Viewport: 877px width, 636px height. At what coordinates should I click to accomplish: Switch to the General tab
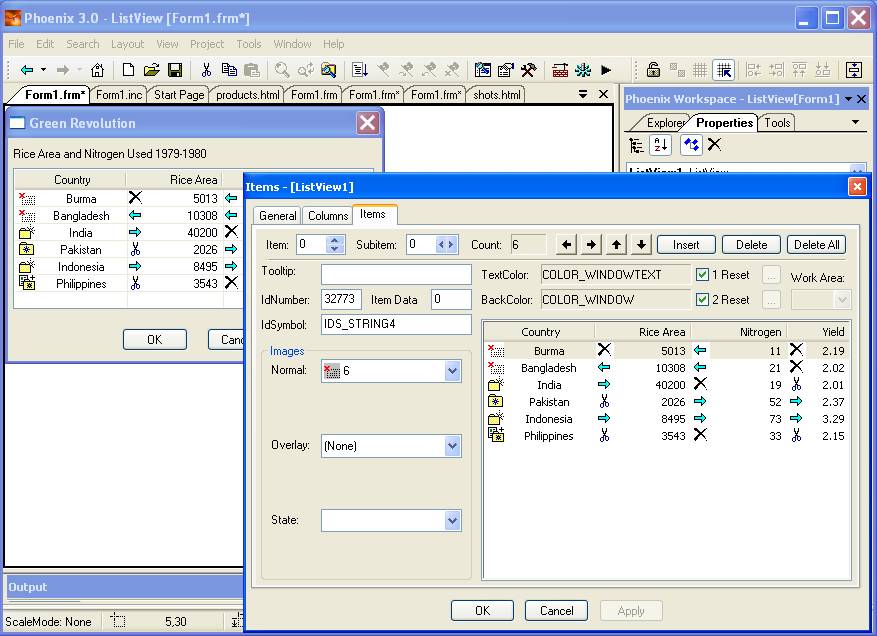[x=277, y=216]
